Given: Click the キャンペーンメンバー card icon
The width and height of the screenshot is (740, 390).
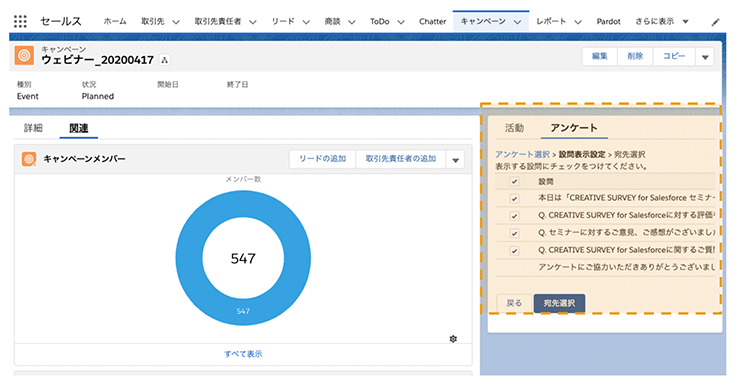Looking at the screenshot, I should 29,159.
